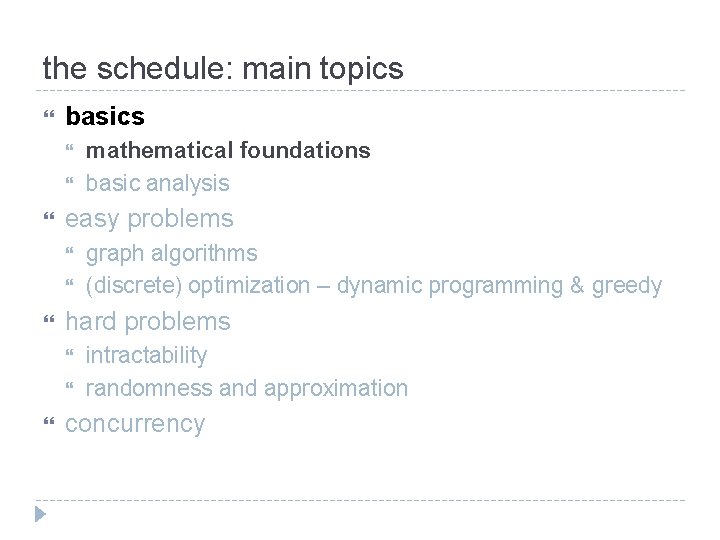Click the 'basic analysis' sub-item
Screen dimensions: 720x540
(x=158, y=184)
